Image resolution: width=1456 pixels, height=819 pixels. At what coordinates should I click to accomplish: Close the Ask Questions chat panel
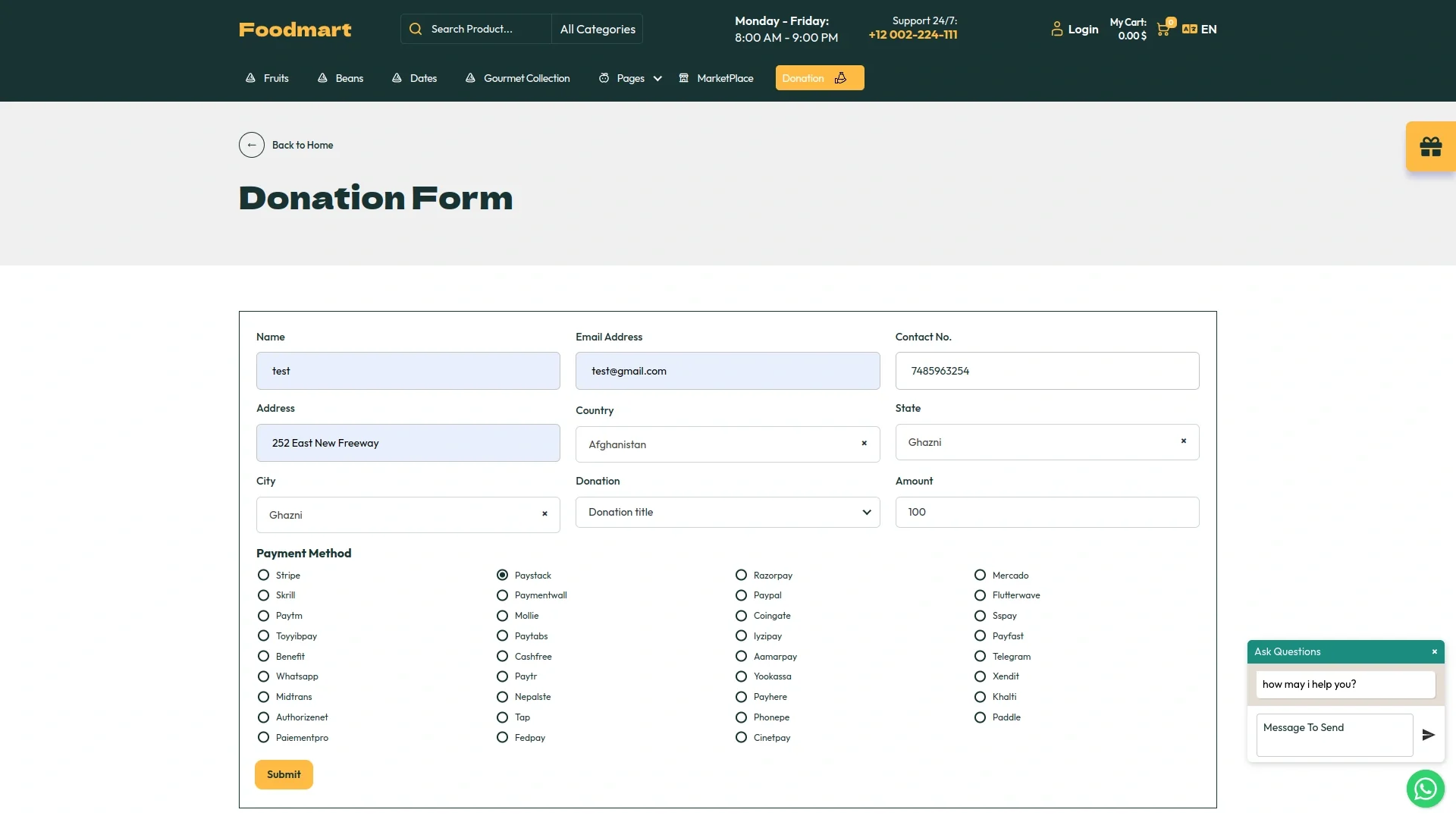coord(1434,652)
